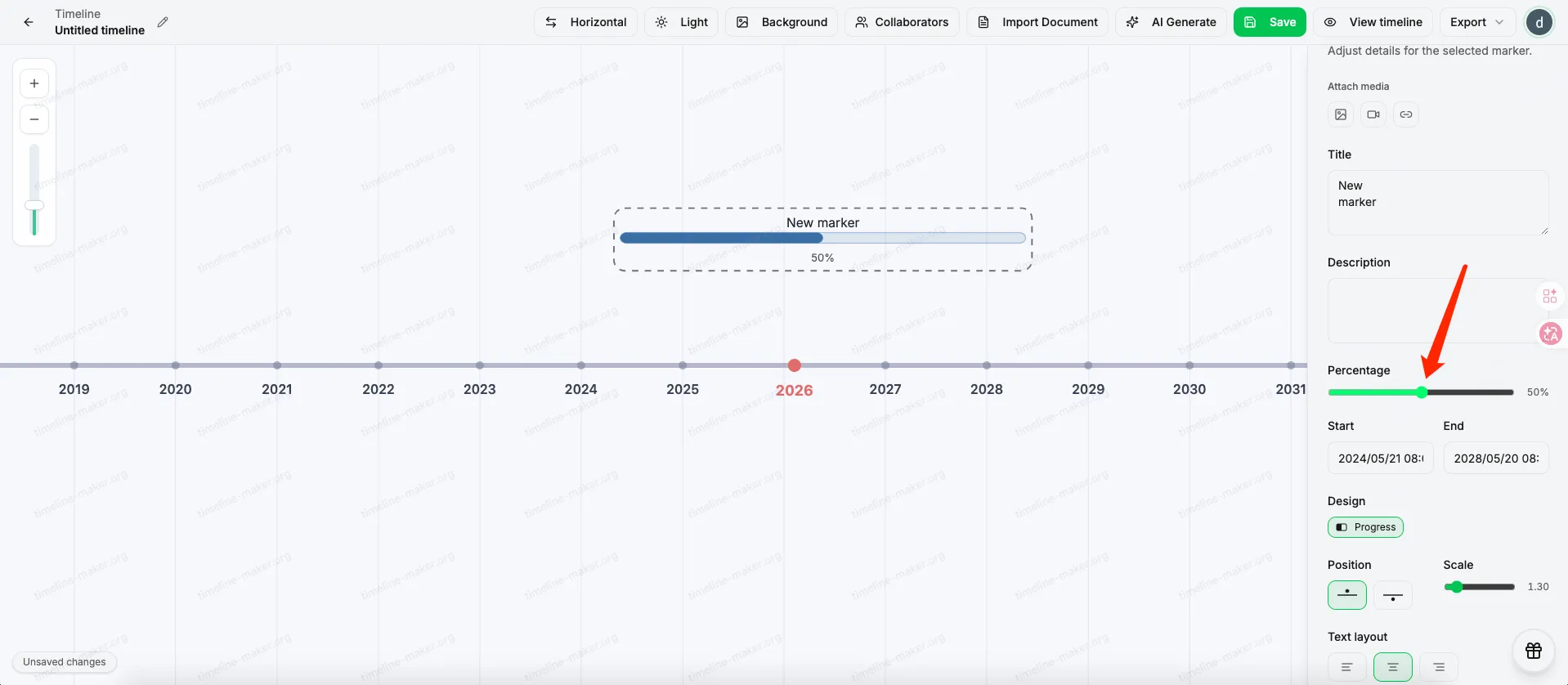Screen dimensions: 1568x685
Task: Click the Title text field
Action: (x=1438, y=203)
